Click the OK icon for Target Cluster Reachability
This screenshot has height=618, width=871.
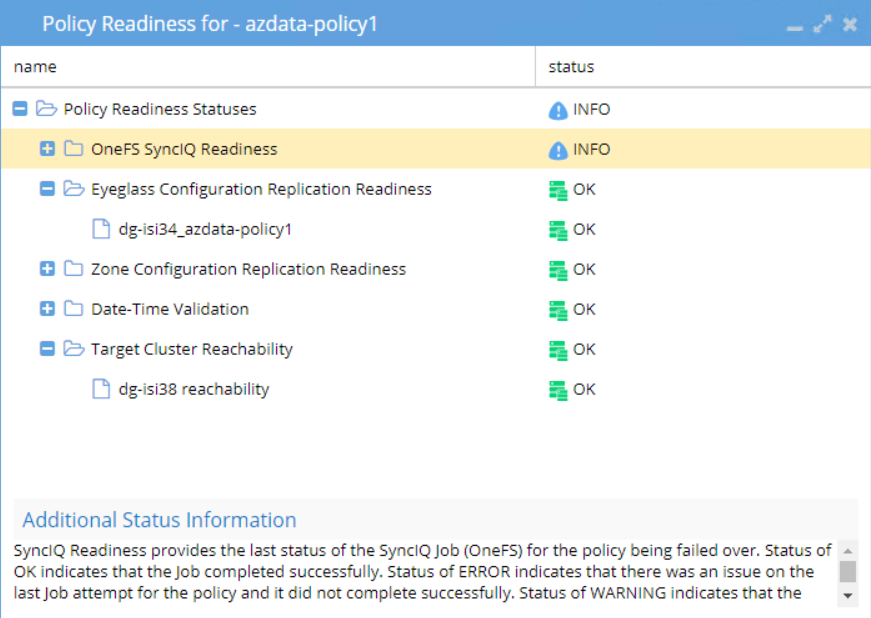coord(558,350)
